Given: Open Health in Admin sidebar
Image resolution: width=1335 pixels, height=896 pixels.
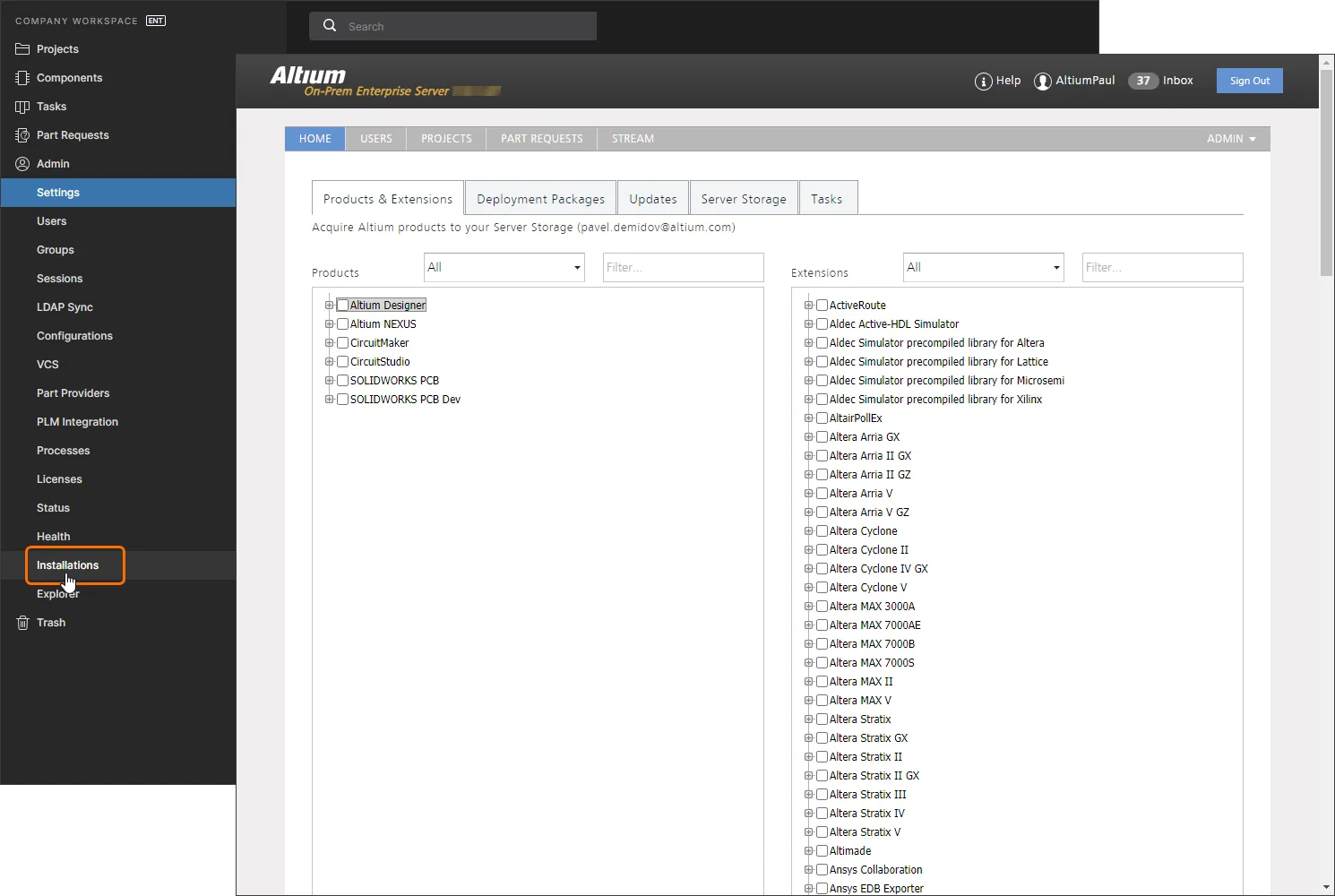Looking at the screenshot, I should [53, 537].
